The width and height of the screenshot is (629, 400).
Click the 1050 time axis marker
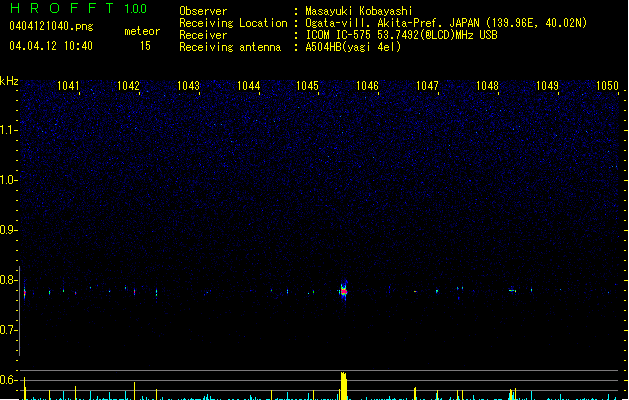(x=607, y=86)
